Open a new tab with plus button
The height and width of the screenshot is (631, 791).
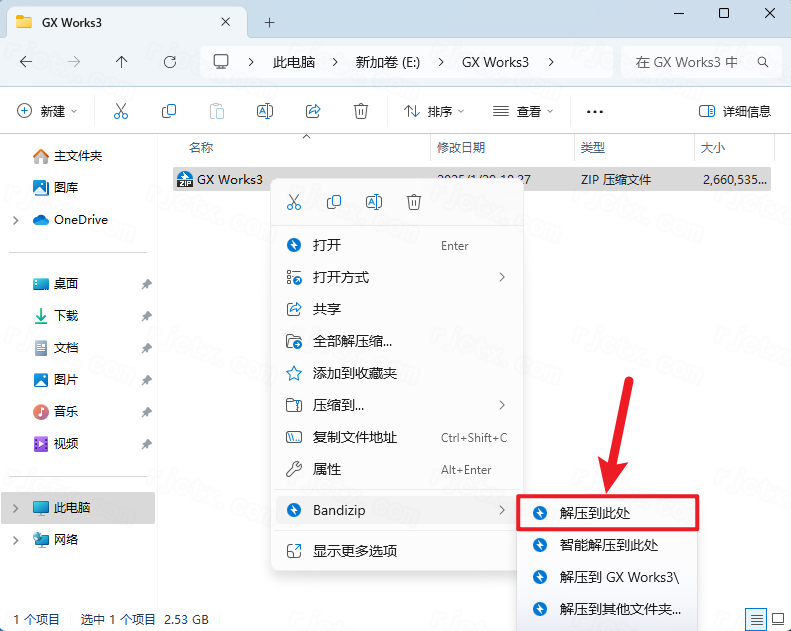(x=269, y=22)
